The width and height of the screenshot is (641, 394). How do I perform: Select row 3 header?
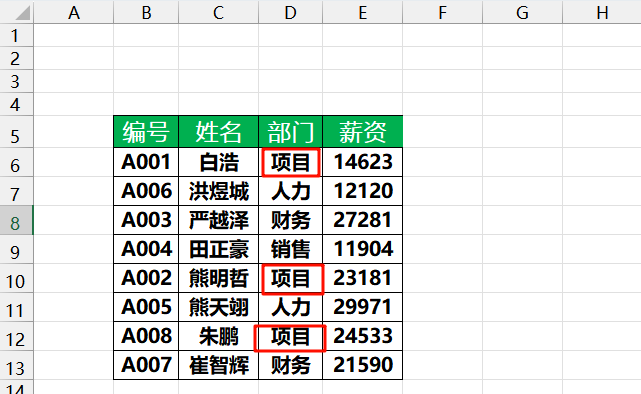(16, 81)
